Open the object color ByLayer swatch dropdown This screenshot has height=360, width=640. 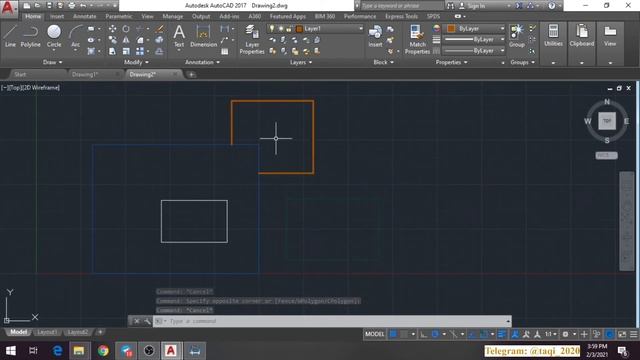point(474,29)
